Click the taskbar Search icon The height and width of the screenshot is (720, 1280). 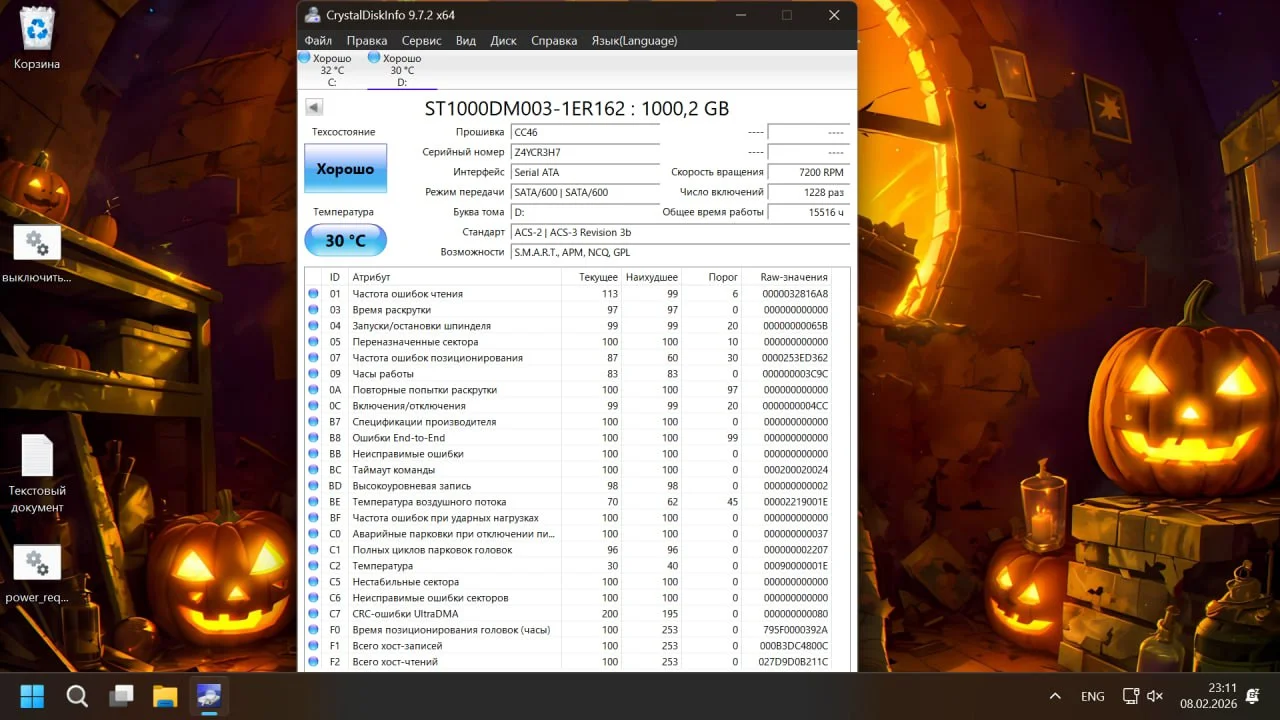click(77, 696)
